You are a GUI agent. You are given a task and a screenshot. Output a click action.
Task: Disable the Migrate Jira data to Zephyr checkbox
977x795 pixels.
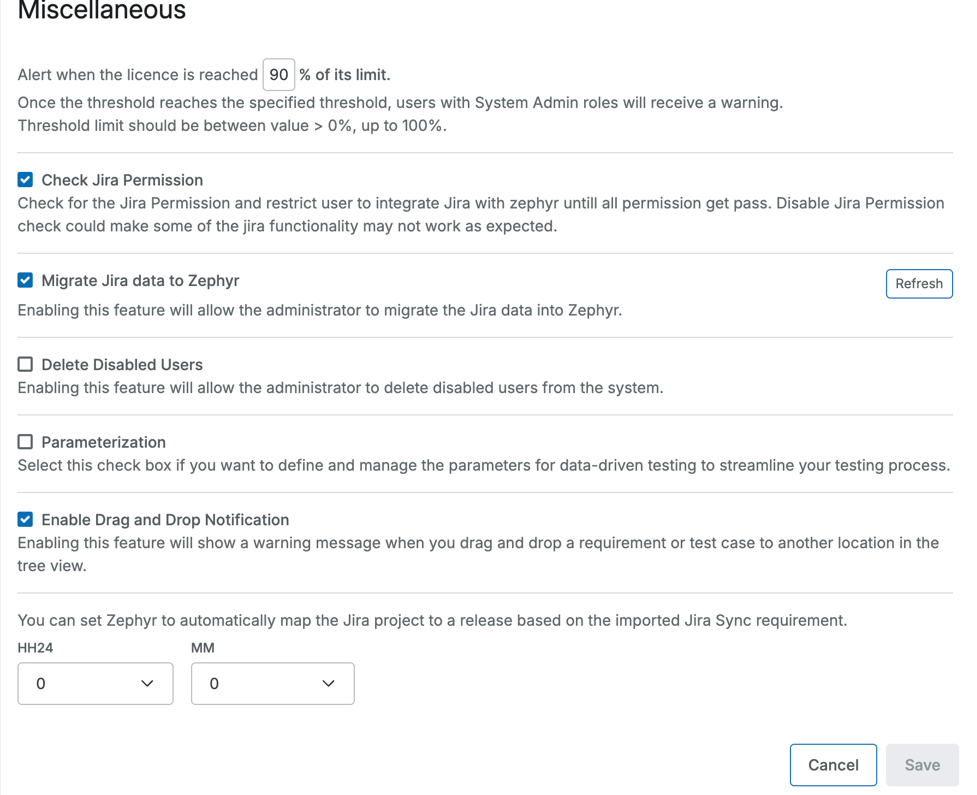click(26, 281)
